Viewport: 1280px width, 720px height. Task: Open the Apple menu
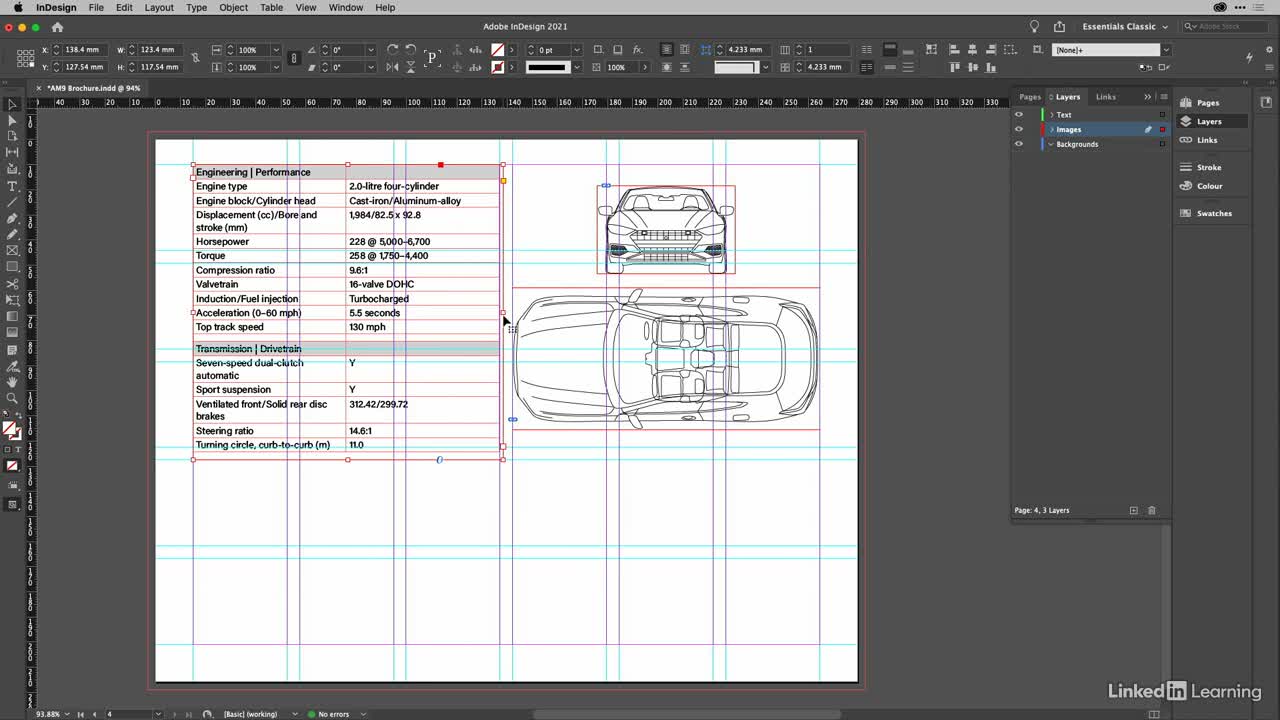click(x=18, y=7)
